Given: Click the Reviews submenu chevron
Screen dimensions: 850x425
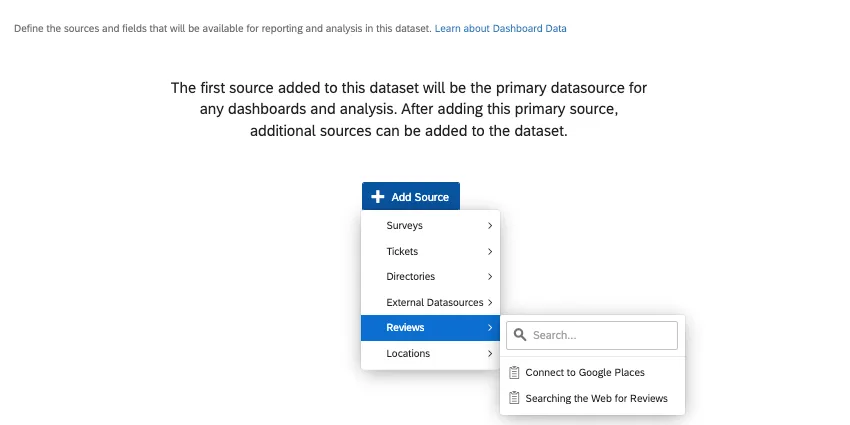Looking at the screenshot, I should [x=490, y=328].
